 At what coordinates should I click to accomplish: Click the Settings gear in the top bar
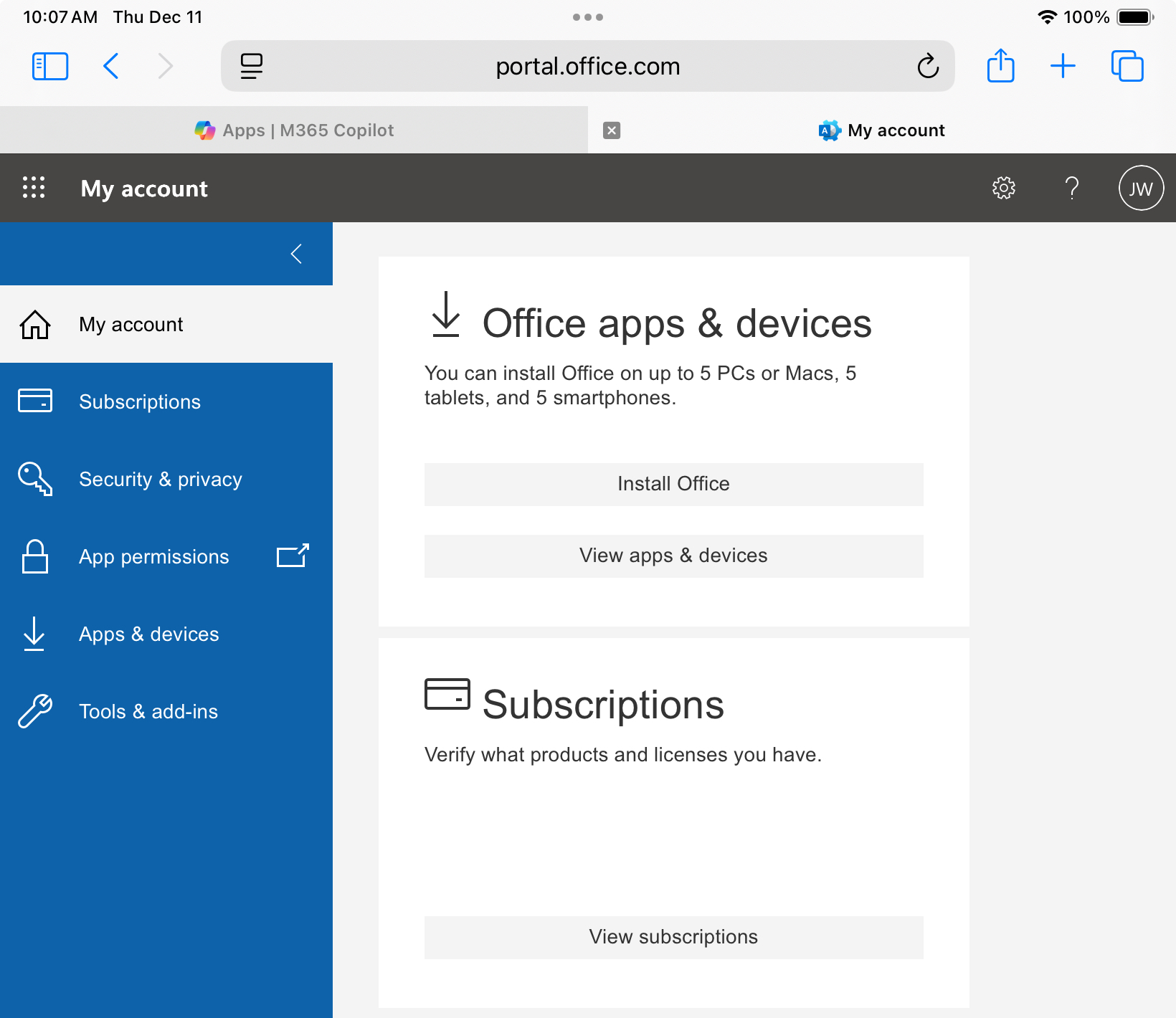pyautogui.click(x=1004, y=187)
